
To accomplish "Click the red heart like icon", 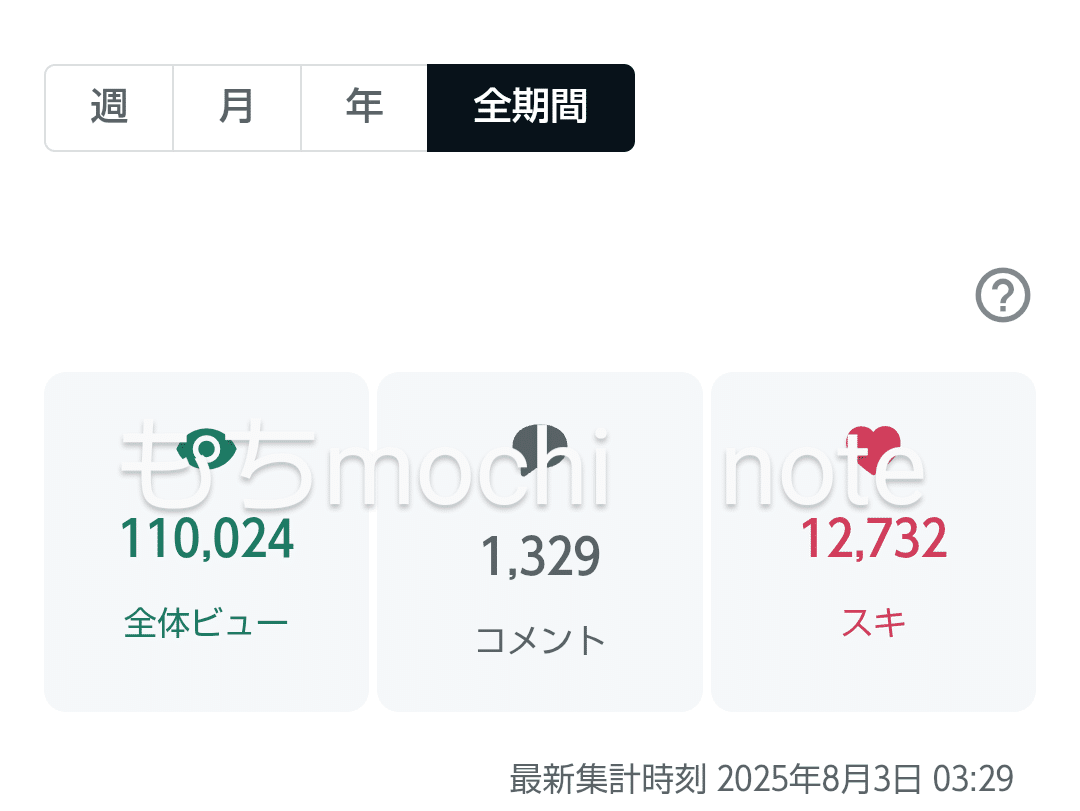I will tap(873, 449).
